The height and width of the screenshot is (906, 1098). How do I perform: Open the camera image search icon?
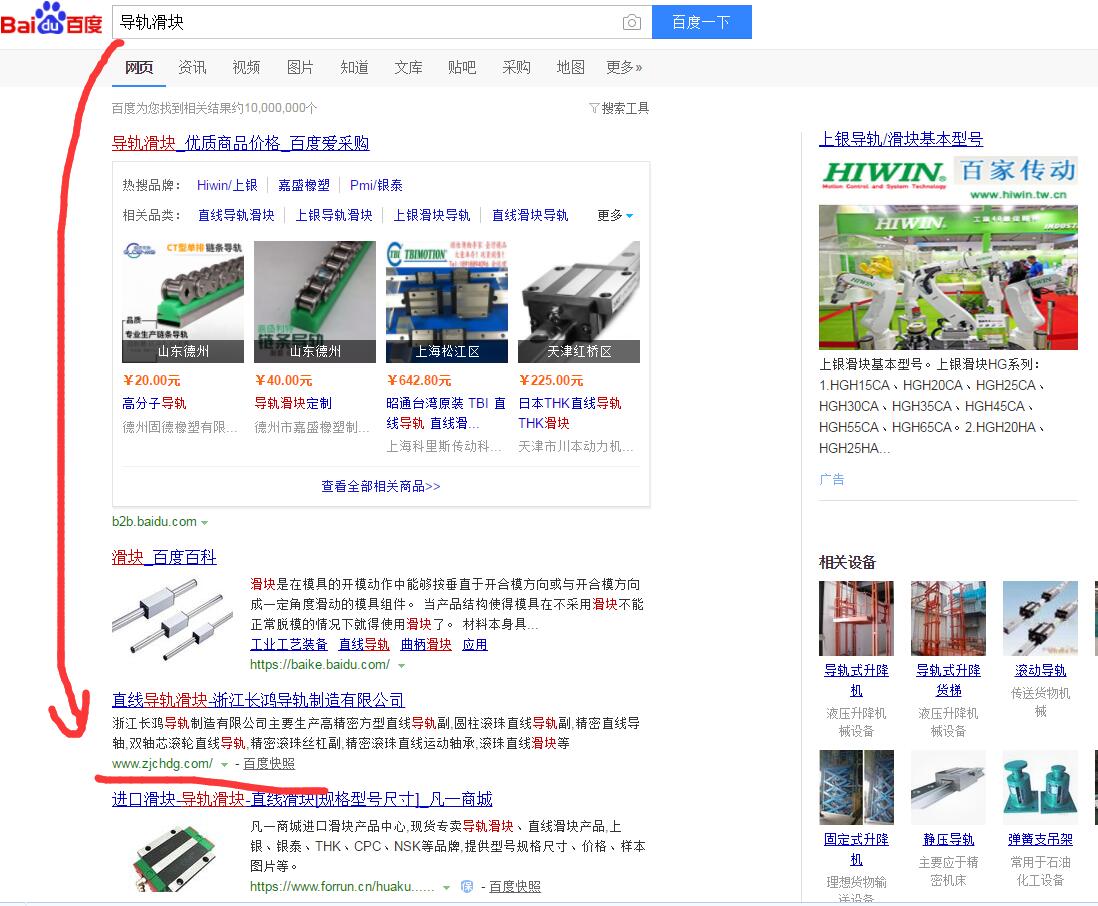pyautogui.click(x=631, y=22)
